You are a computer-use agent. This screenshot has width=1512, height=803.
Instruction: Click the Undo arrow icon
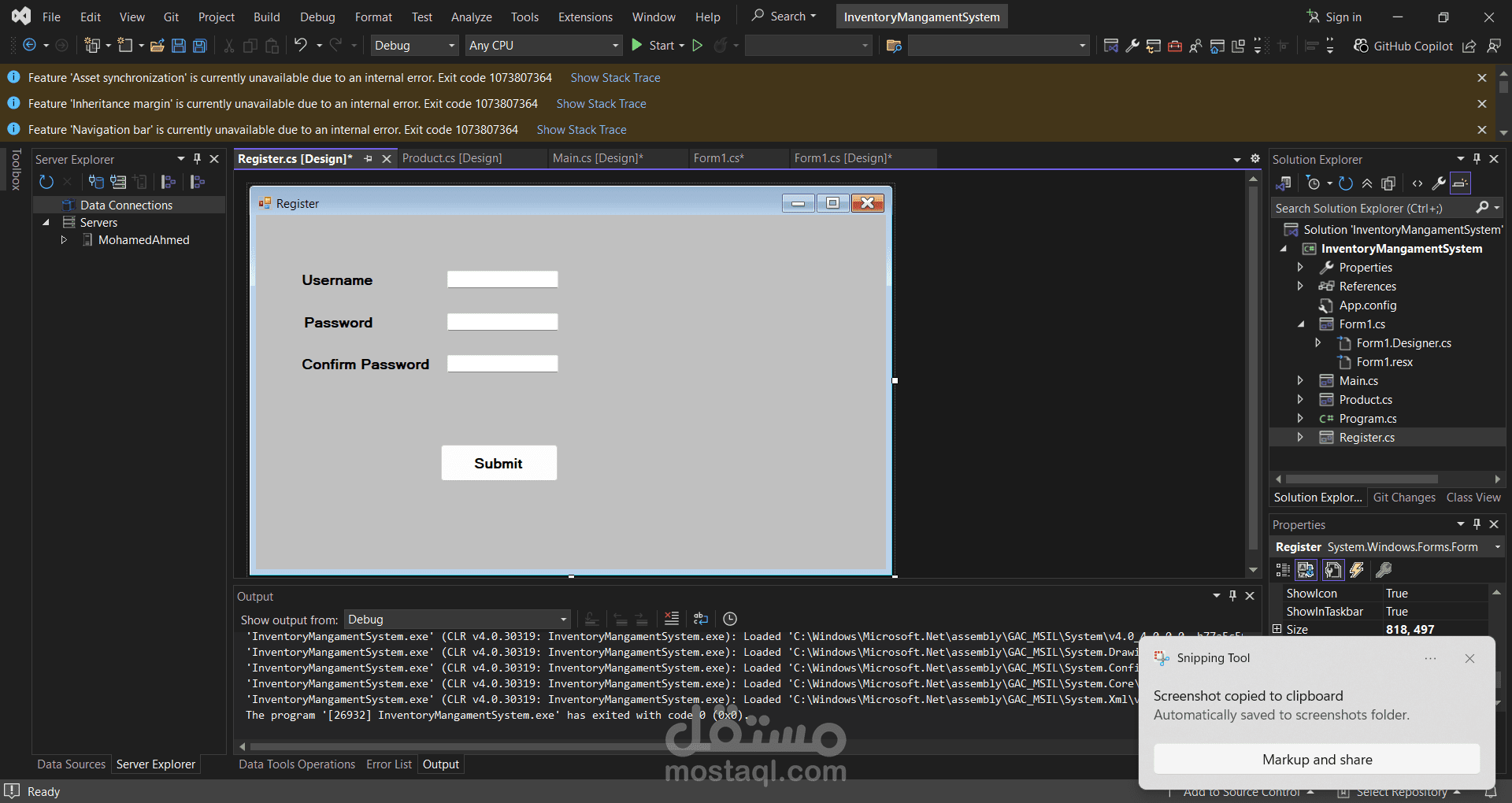pyautogui.click(x=301, y=45)
